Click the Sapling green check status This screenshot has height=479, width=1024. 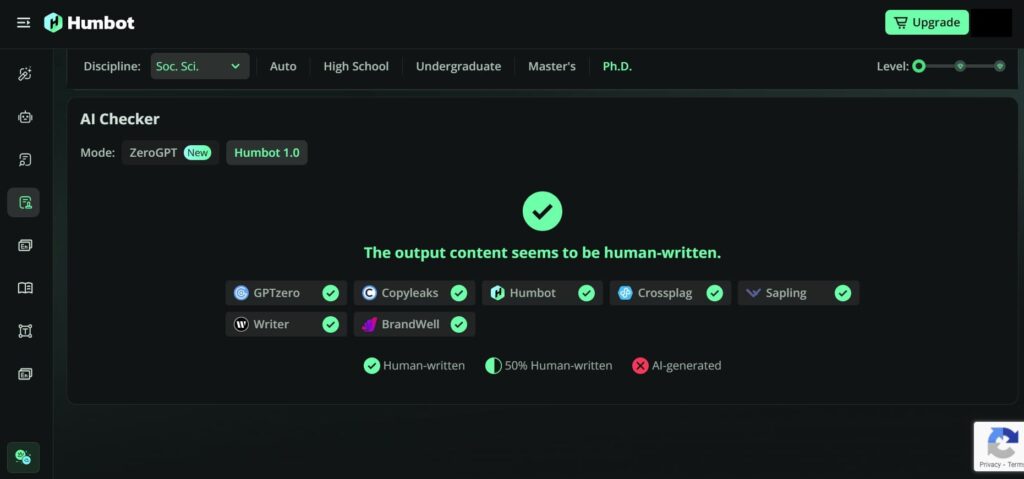[x=843, y=293]
